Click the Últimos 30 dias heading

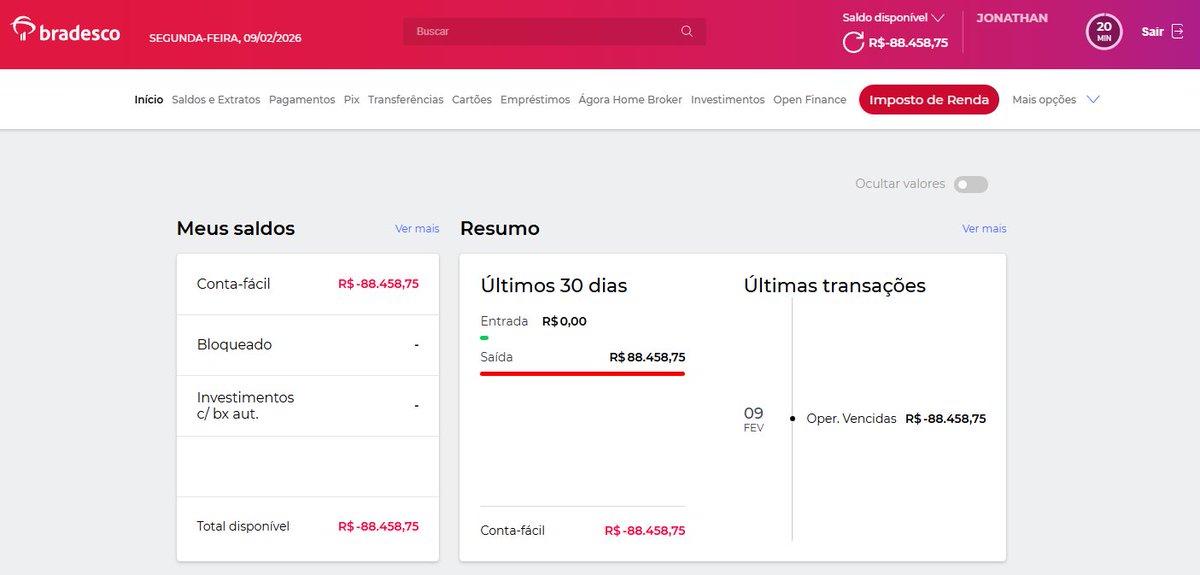[x=554, y=286]
